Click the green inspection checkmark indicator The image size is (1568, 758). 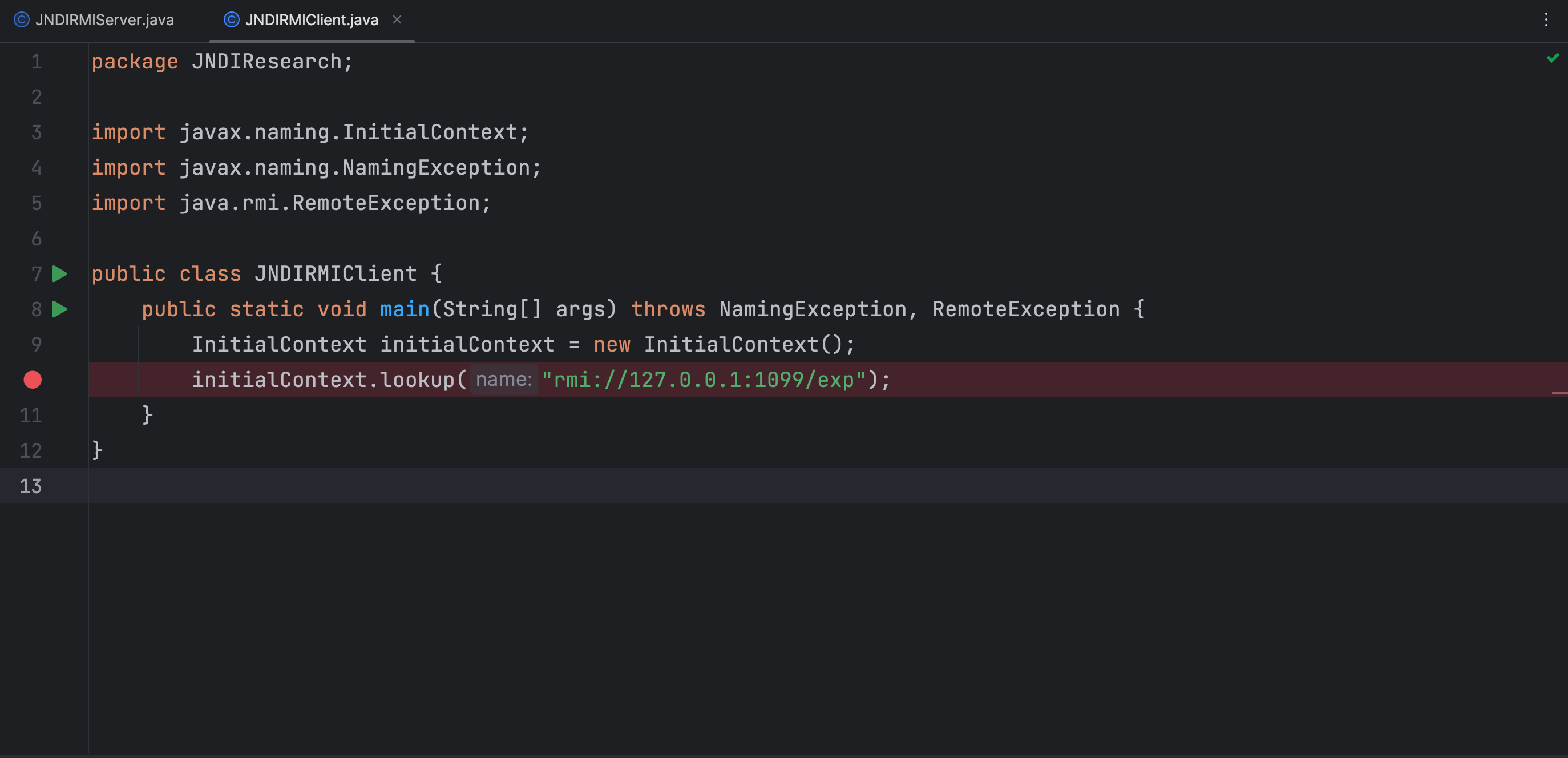(x=1552, y=58)
